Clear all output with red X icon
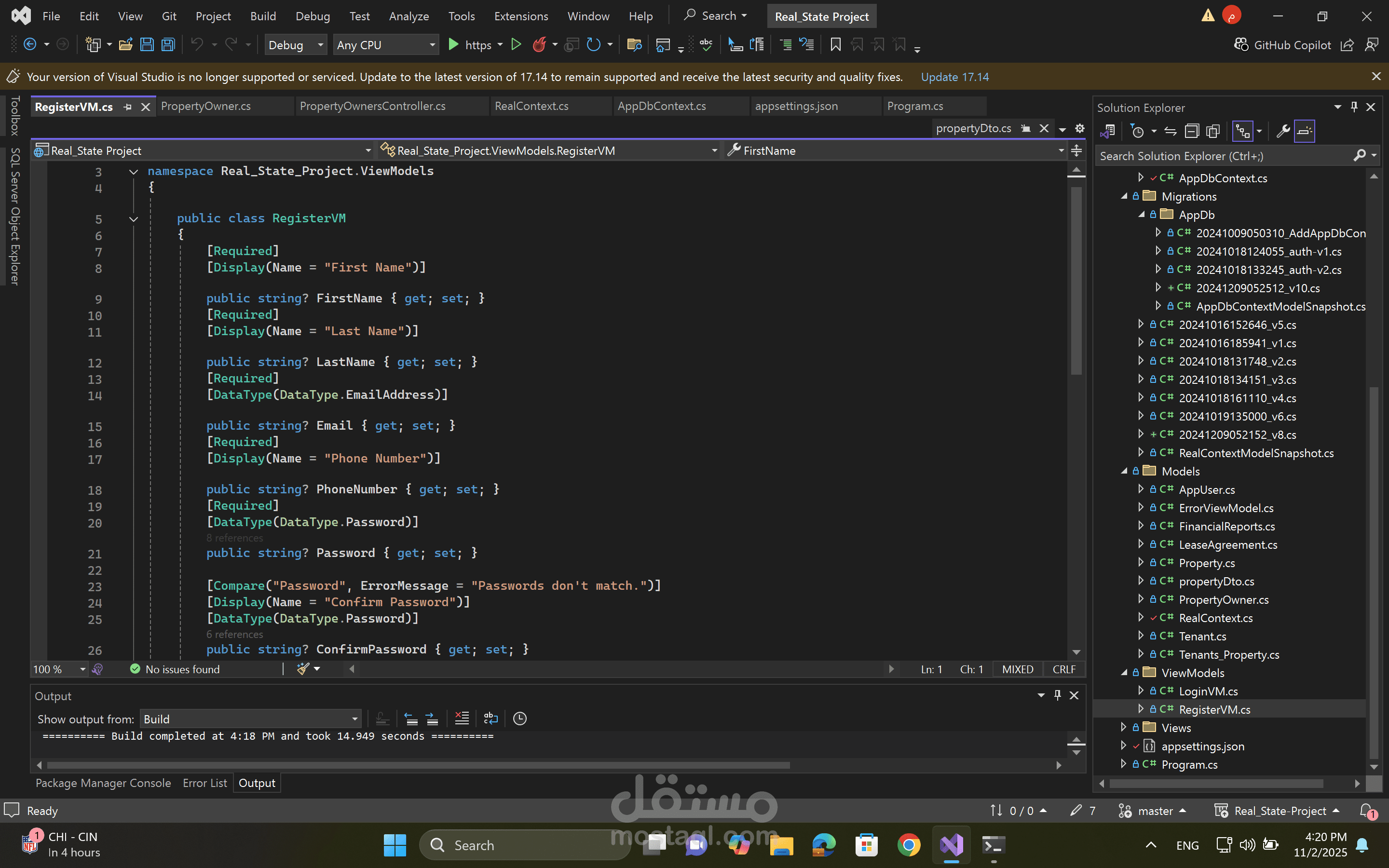 point(462,718)
